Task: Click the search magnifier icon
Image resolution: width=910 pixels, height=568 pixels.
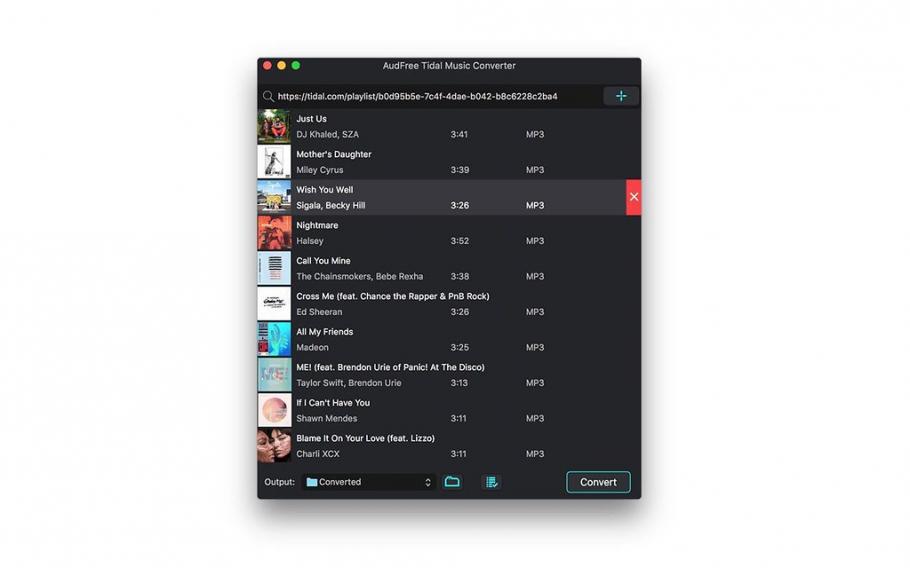Action: point(268,96)
